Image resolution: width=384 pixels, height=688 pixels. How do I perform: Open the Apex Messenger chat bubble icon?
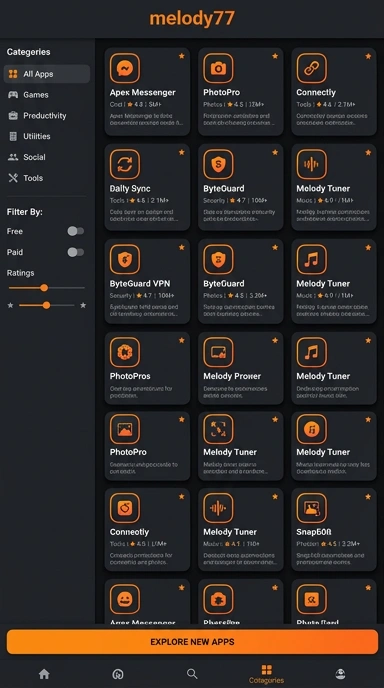pyautogui.click(x=125, y=68)
